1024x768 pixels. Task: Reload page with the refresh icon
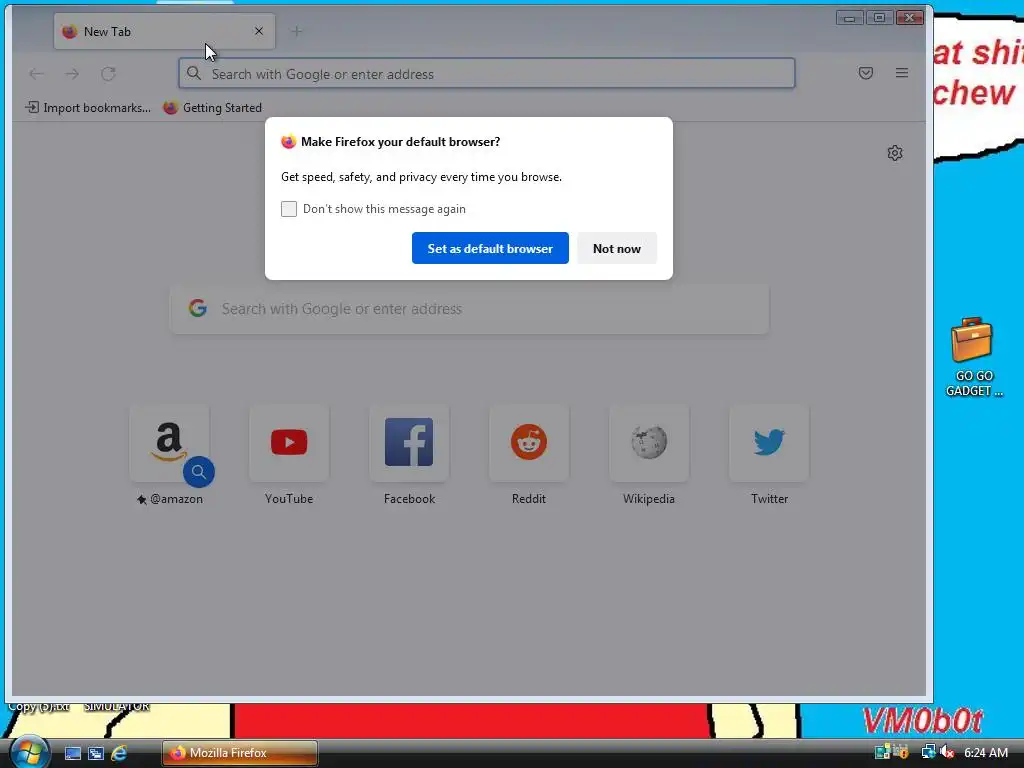coord(108,74)
